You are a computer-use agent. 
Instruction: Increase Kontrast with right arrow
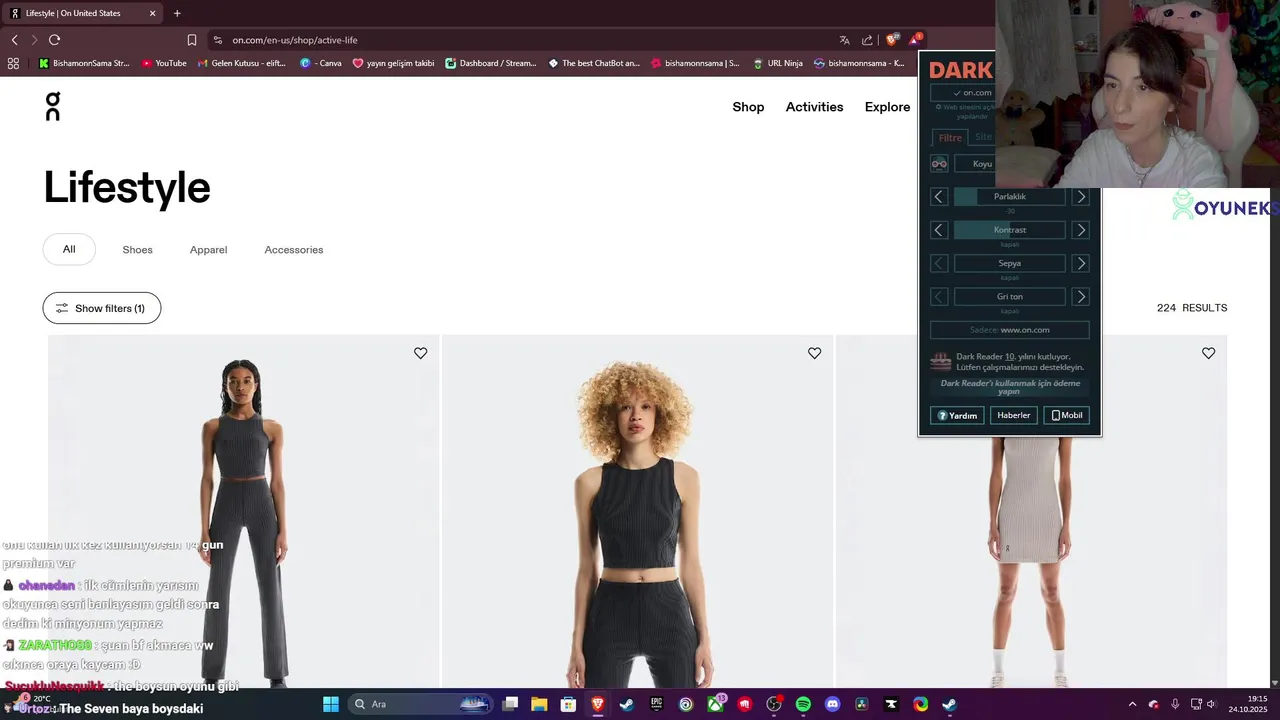pyautogui.click(x=1080, y=230)
